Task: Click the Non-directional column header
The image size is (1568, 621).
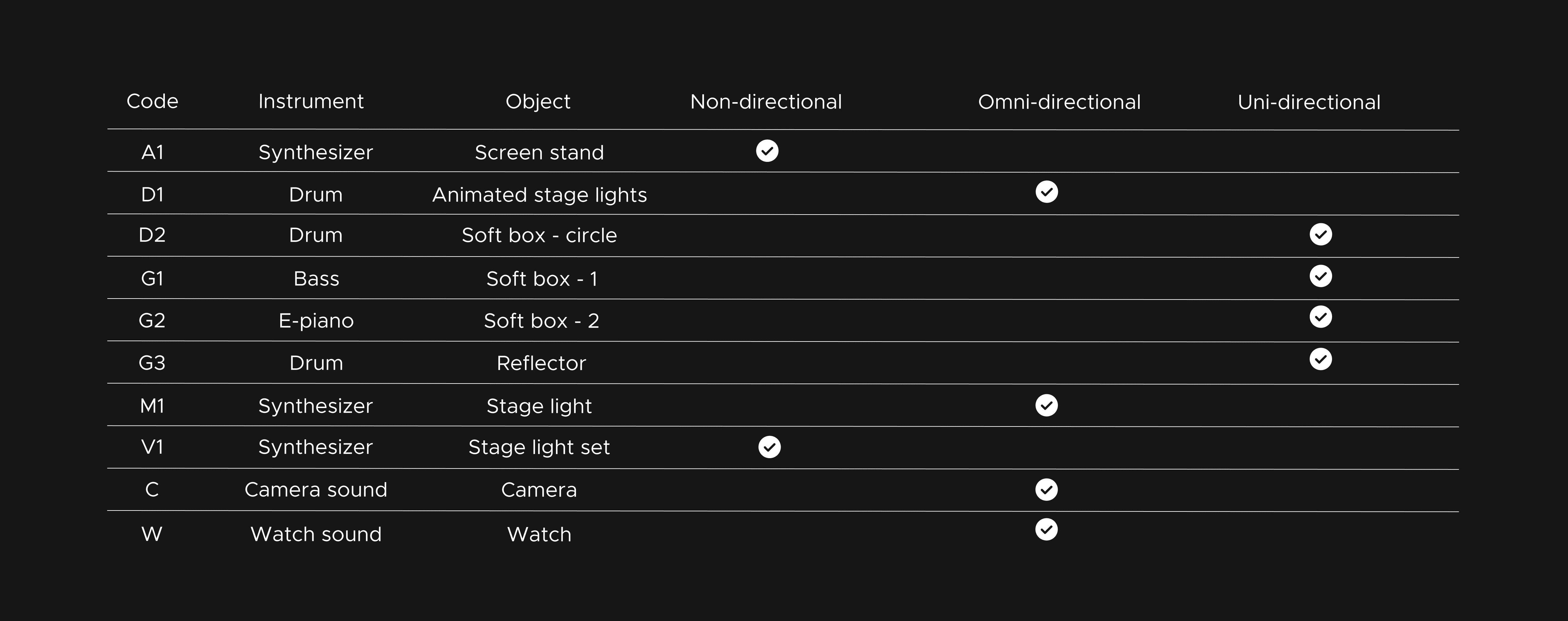Action: click(766, 101)
